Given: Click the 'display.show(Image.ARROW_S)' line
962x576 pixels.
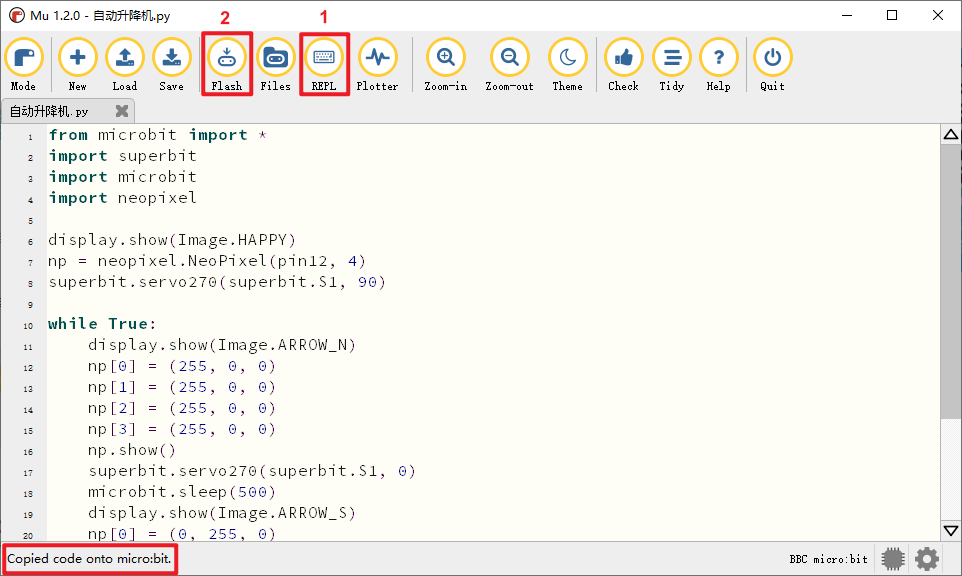Looking at the screenshot, I should tap(221, 513).
